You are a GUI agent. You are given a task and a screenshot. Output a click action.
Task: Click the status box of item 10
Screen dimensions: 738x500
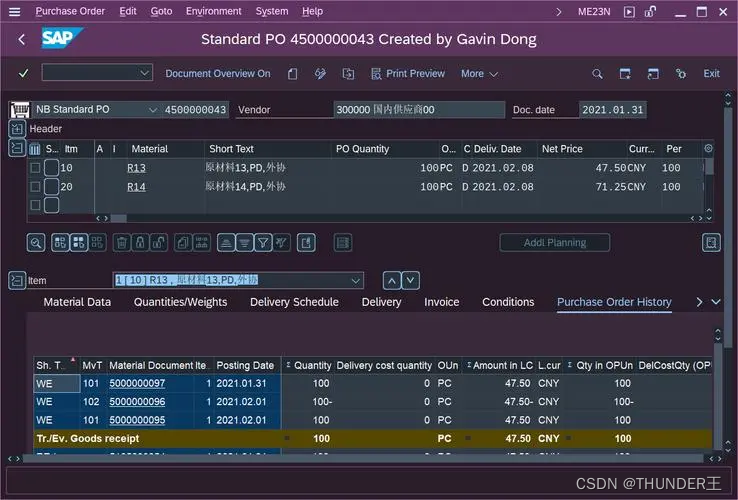[x=51, y=168]
